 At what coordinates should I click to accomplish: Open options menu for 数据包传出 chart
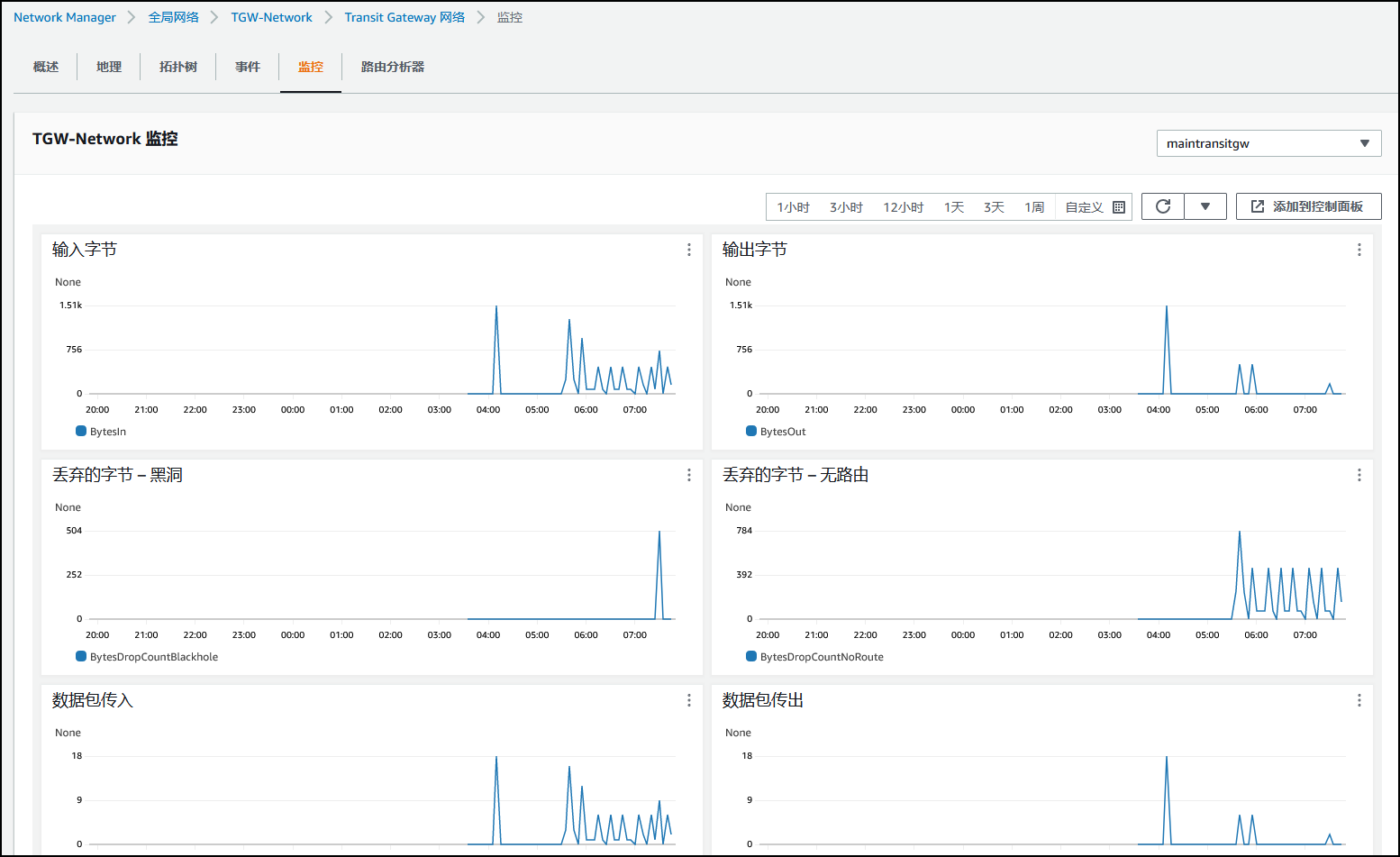tap(1359, 700)
